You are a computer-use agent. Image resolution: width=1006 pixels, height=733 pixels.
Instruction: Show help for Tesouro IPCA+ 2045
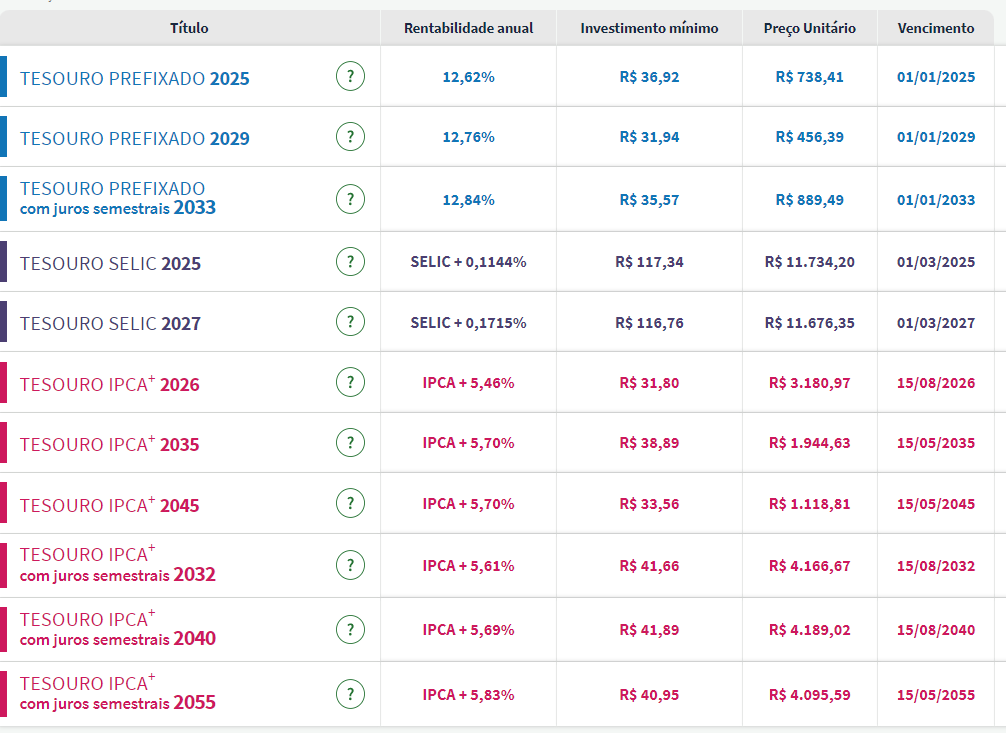pos(350,503)
